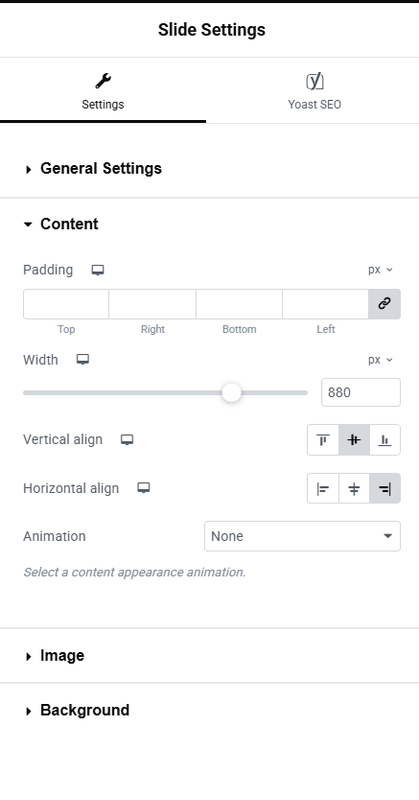
Task: Open responsive device icon next to Padding
Action: tap(98, 270)
